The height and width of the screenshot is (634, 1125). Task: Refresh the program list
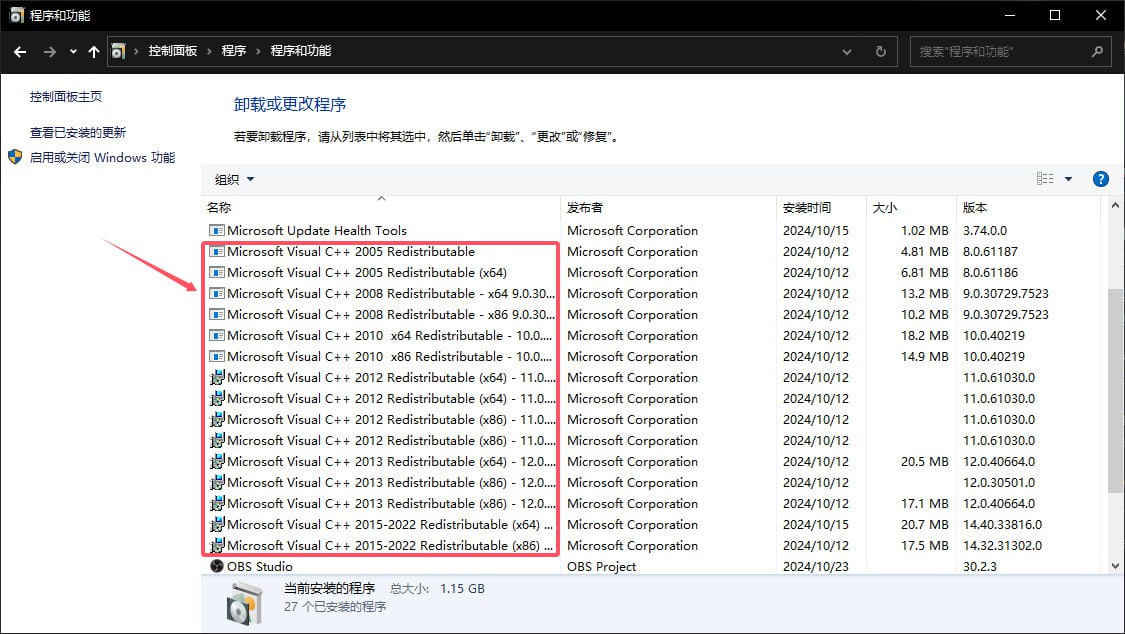tap(880, 52)
